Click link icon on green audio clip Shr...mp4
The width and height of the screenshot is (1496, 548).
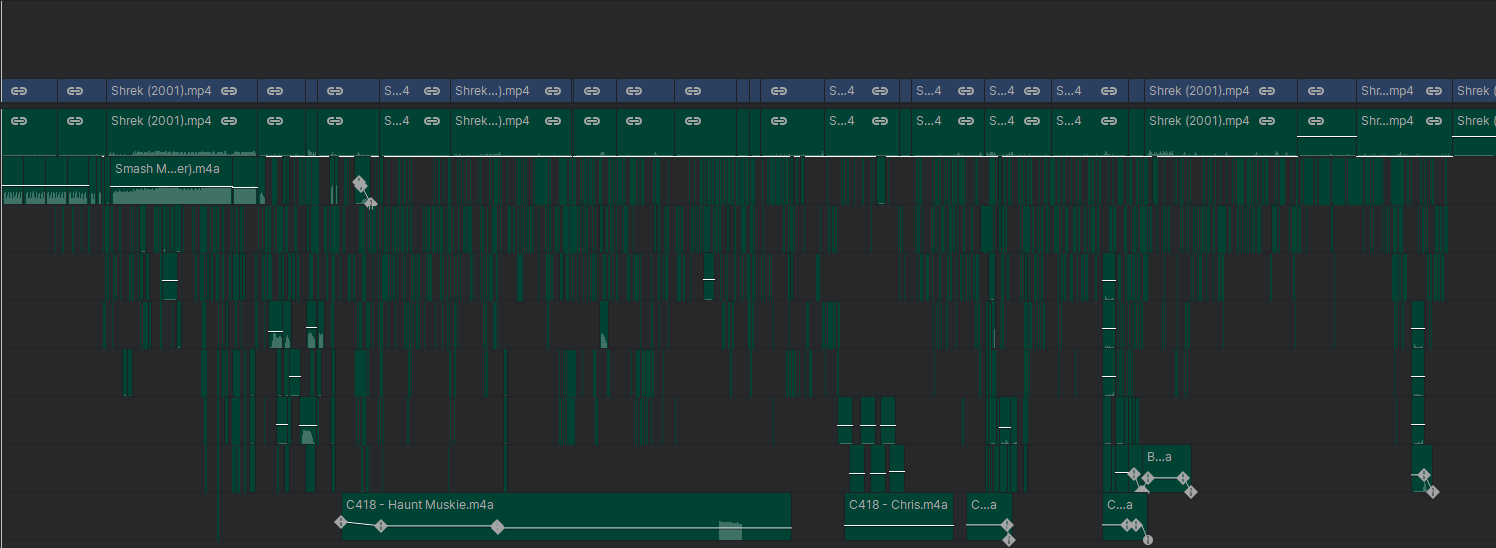[x=1432, y=121]
